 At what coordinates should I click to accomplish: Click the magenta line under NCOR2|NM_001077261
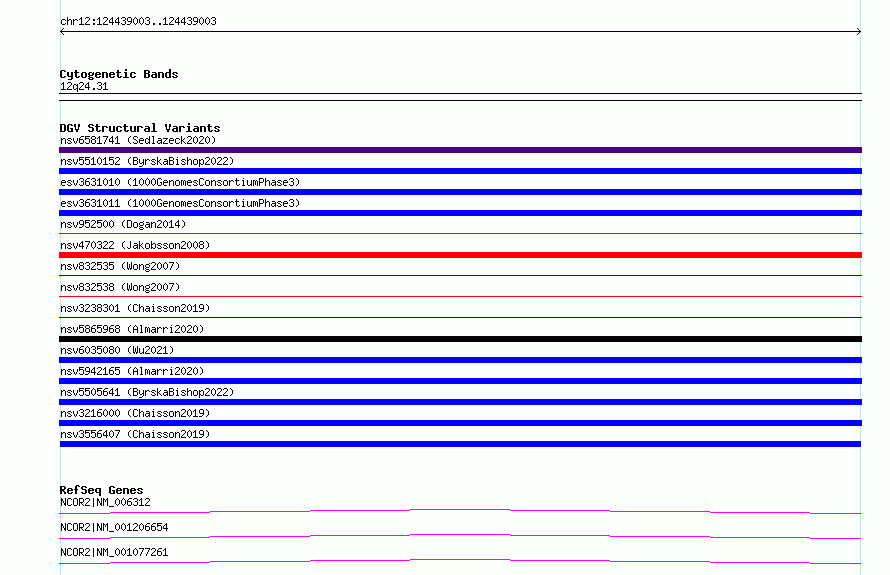[460, 561]
